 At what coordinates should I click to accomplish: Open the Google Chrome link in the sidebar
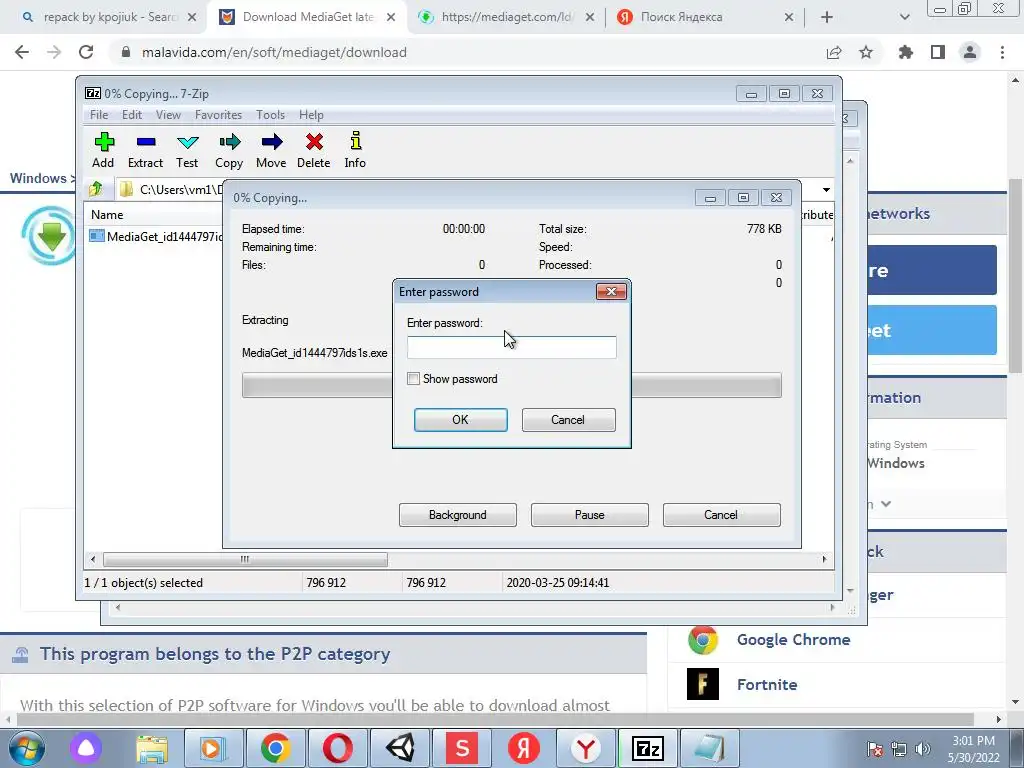coord(793,640)
